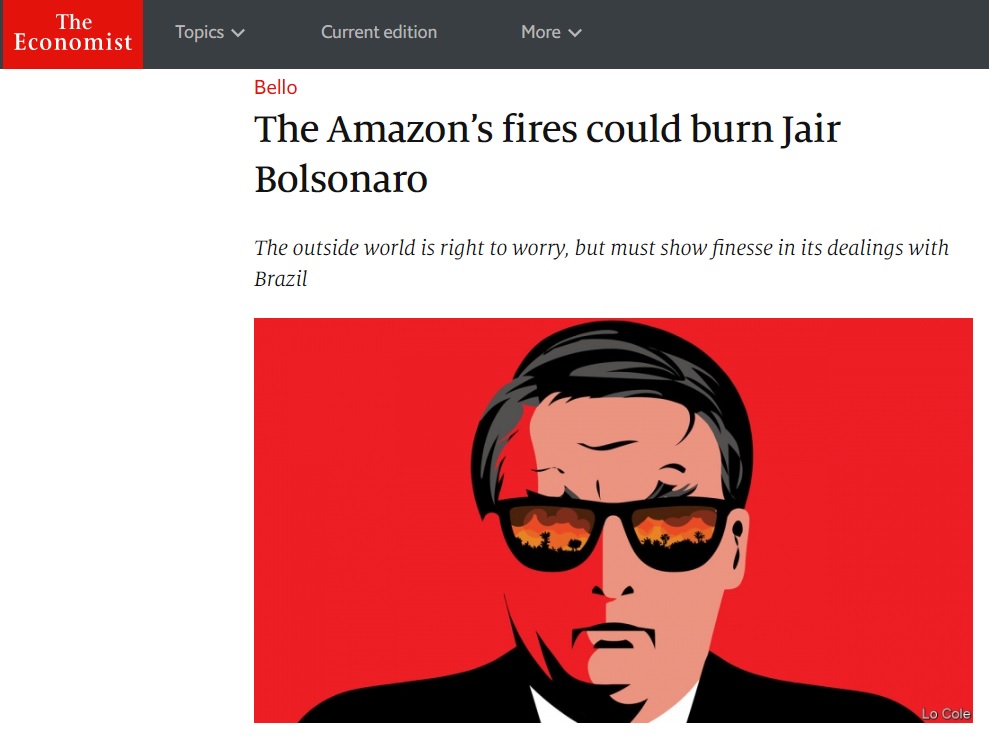Expand the Topics chevron arrow

coord(238,33)
